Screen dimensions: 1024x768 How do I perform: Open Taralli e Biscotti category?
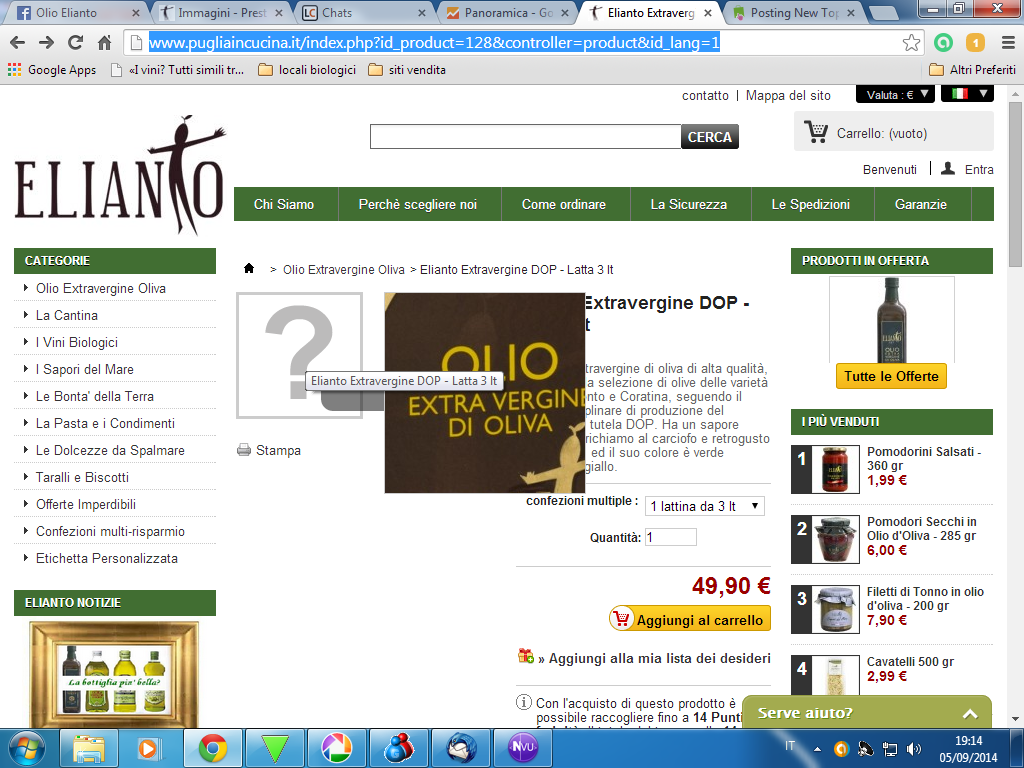point(82,477)
